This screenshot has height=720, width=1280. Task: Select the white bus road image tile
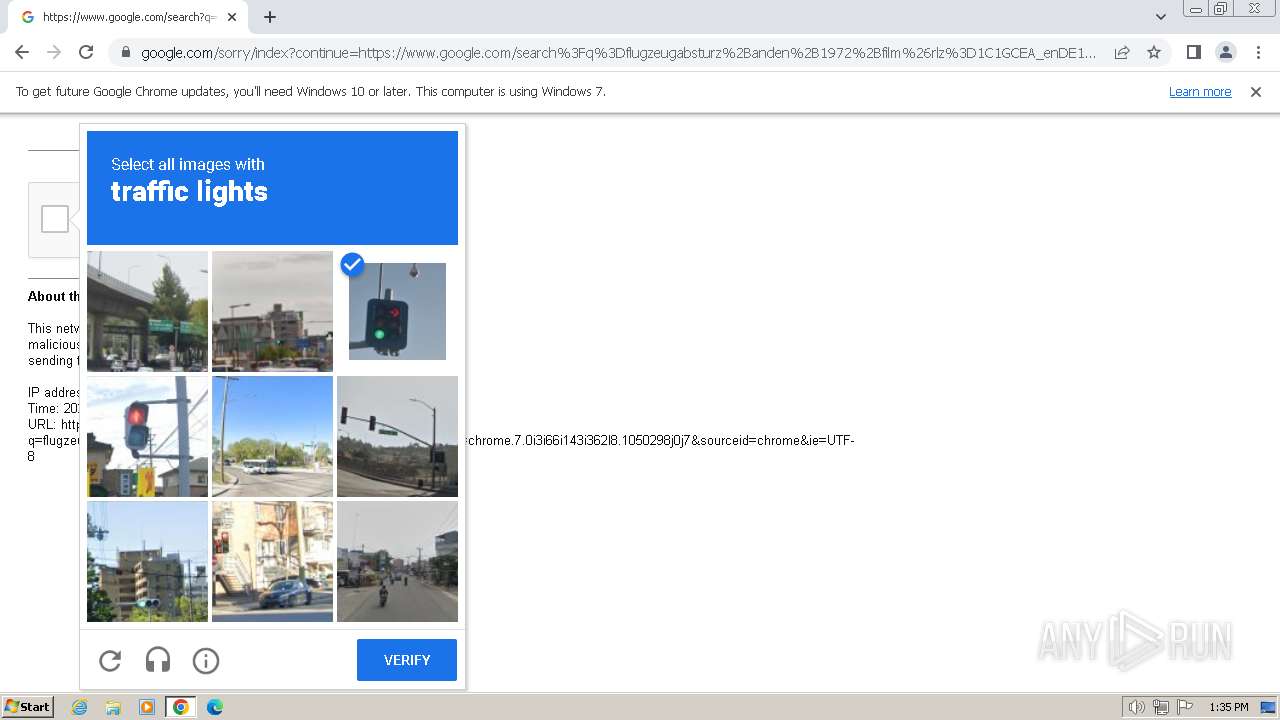coord(272,436)
